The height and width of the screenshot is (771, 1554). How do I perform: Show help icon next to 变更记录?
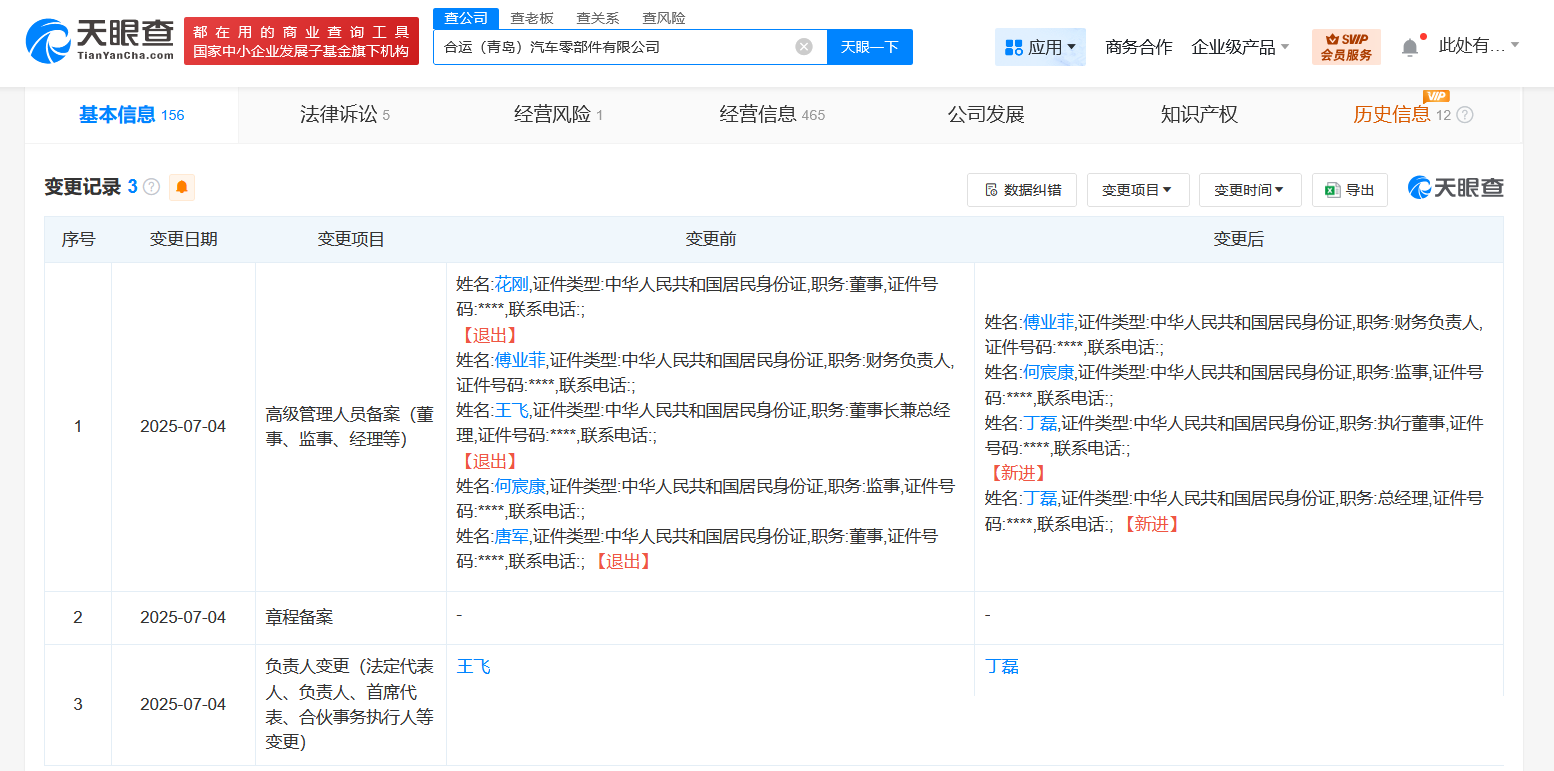click(x=152, y=187)
